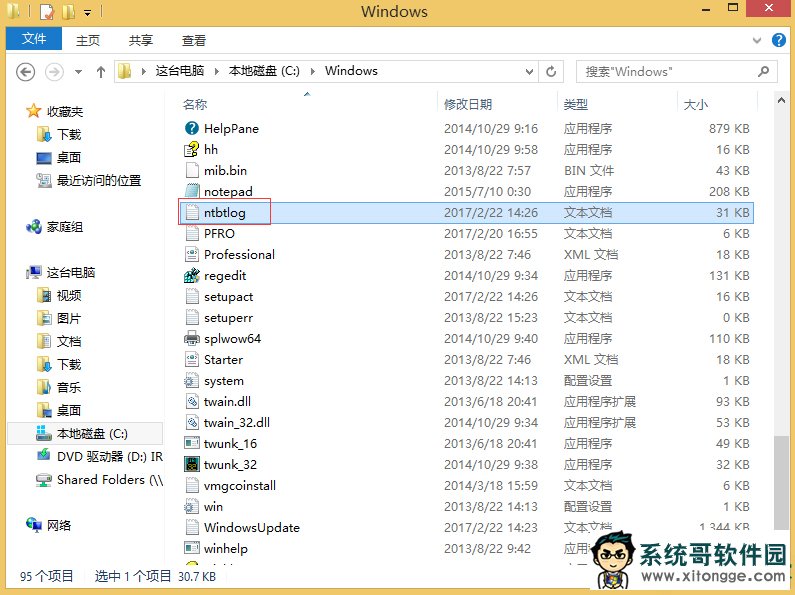Click the Properties quick access icon
The image size is (795, 595).
pos(46,12)
